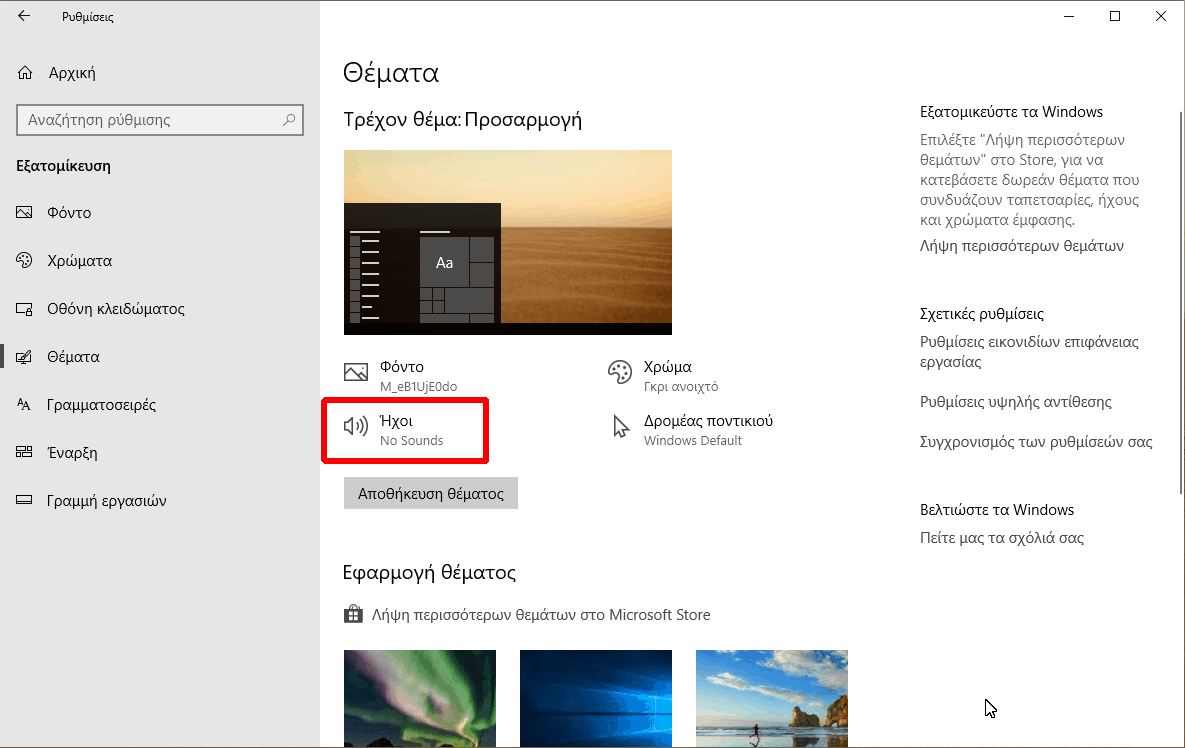1185x748 pixels.
Task: Apply the aurora green theme thumbnail
Action: (x=420, y=699)
